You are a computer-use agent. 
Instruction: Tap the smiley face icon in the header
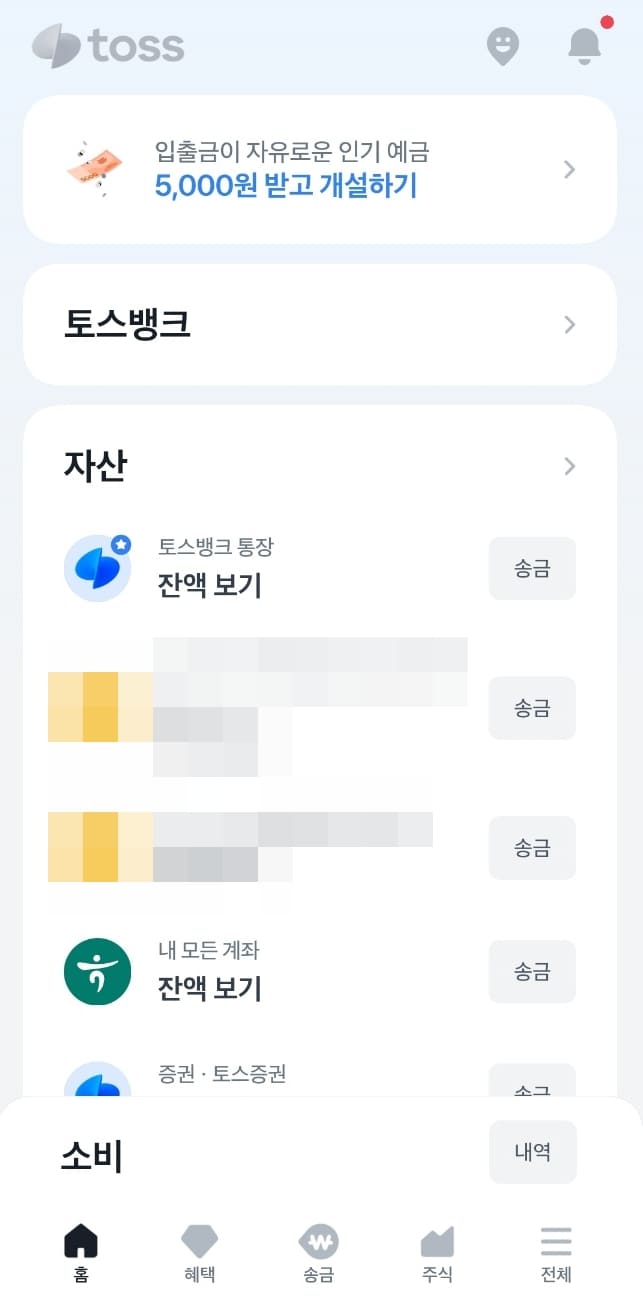click(503, 46)
